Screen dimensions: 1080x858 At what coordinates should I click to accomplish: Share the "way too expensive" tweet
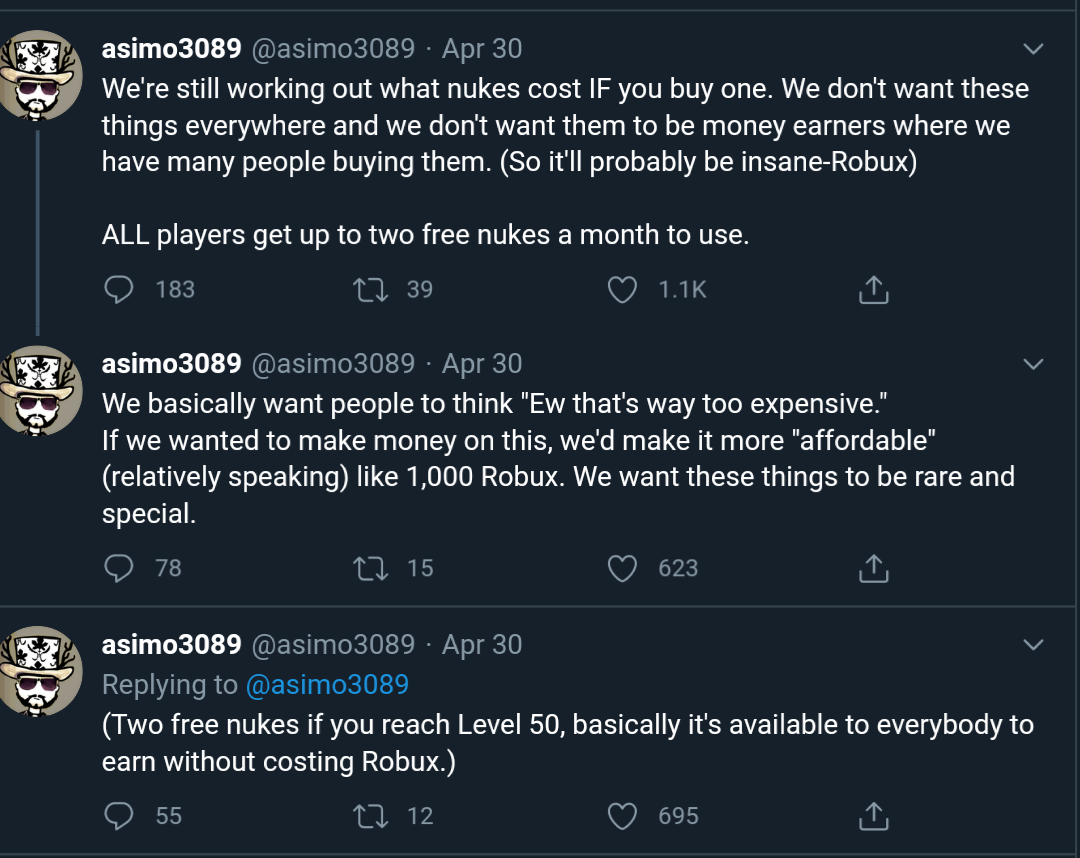tap(873, 568)
